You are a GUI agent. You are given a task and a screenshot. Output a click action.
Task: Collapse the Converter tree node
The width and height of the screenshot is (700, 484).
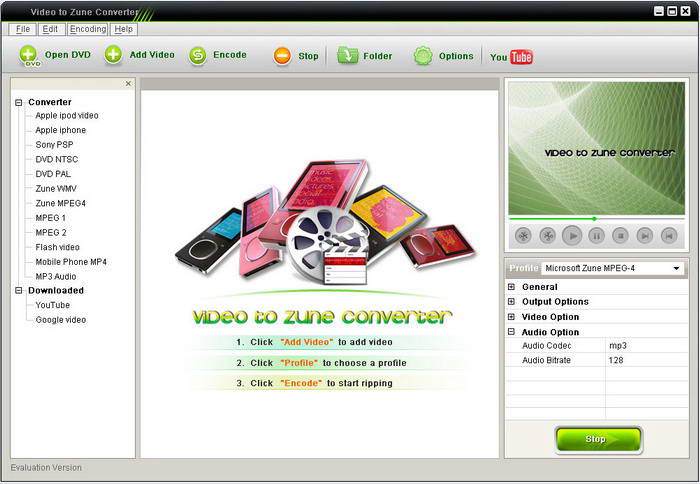tap(18, 102)
